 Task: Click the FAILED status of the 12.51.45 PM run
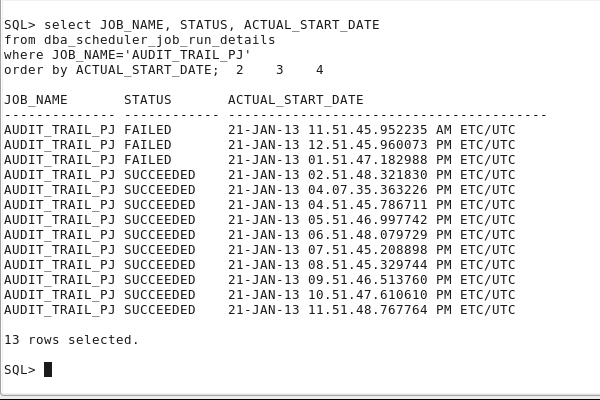point(148,145)
